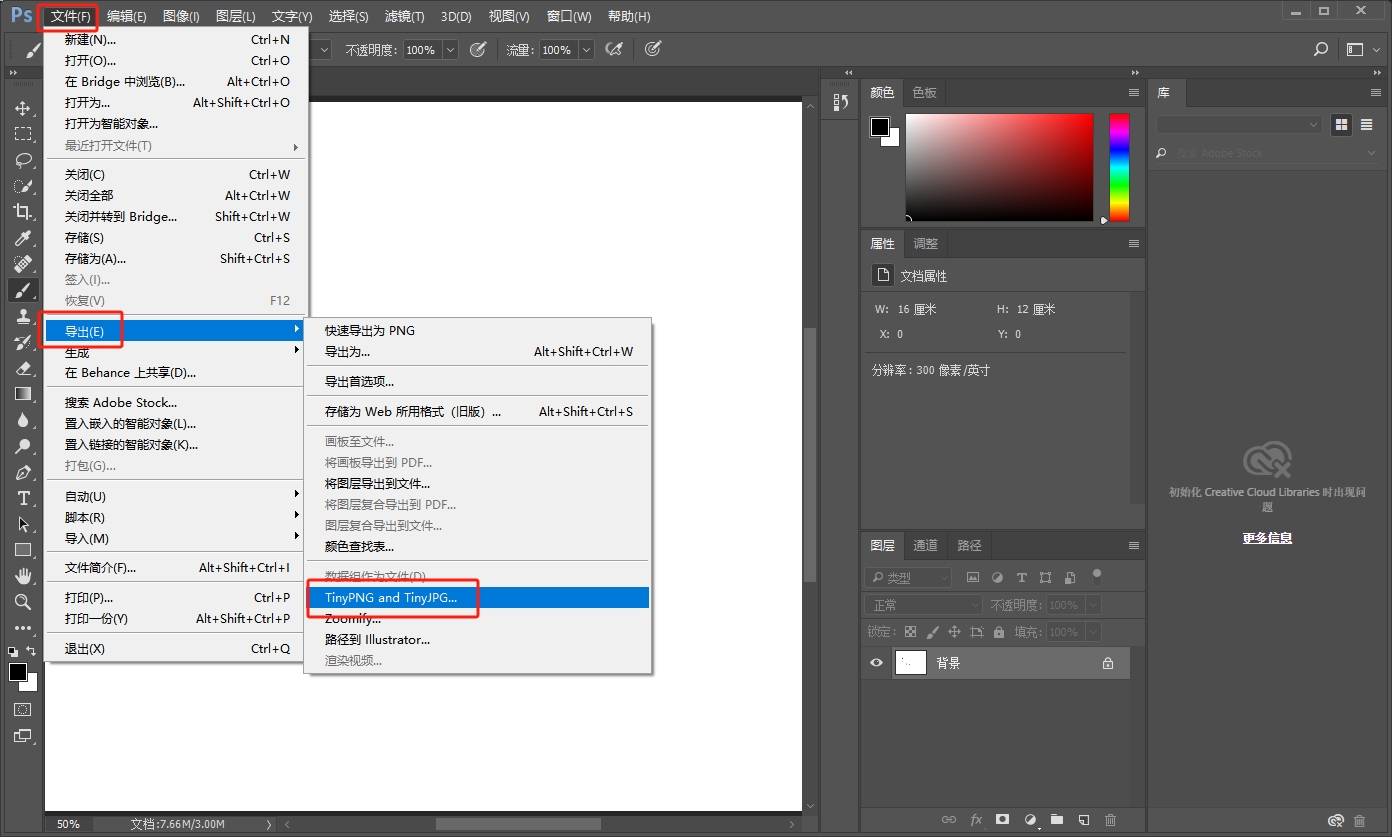The height and width of the screenshot is (837, 1392).
Task: Switch to the 通道 tab
Action: pos(926,545)
